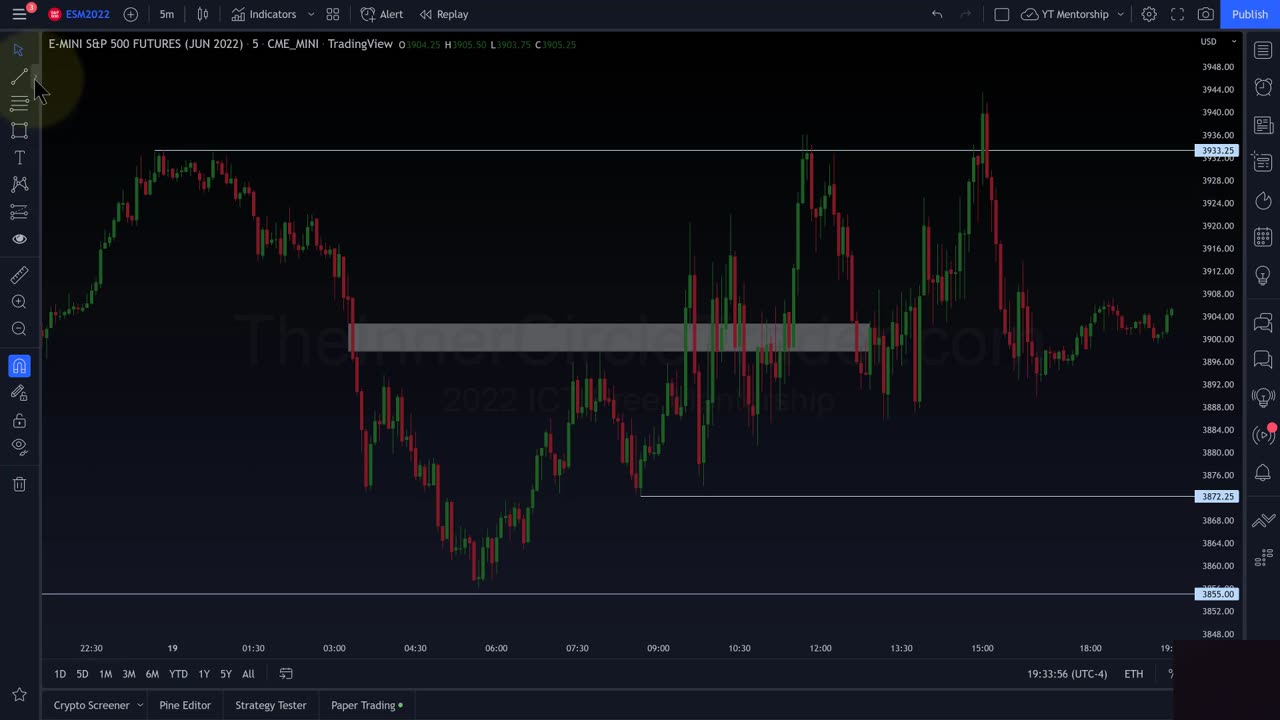Select the rectangle shapes tool

[x=18, y=131]
